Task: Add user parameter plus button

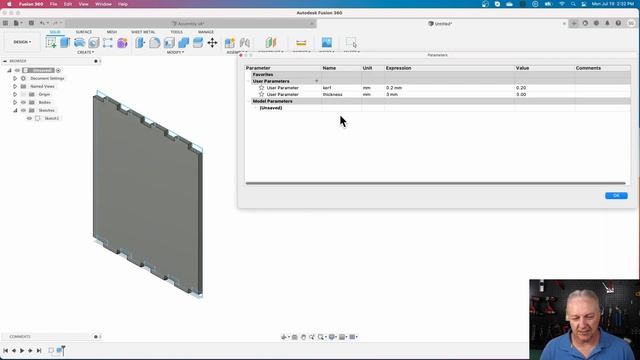Action: click(x=317, y=81)
